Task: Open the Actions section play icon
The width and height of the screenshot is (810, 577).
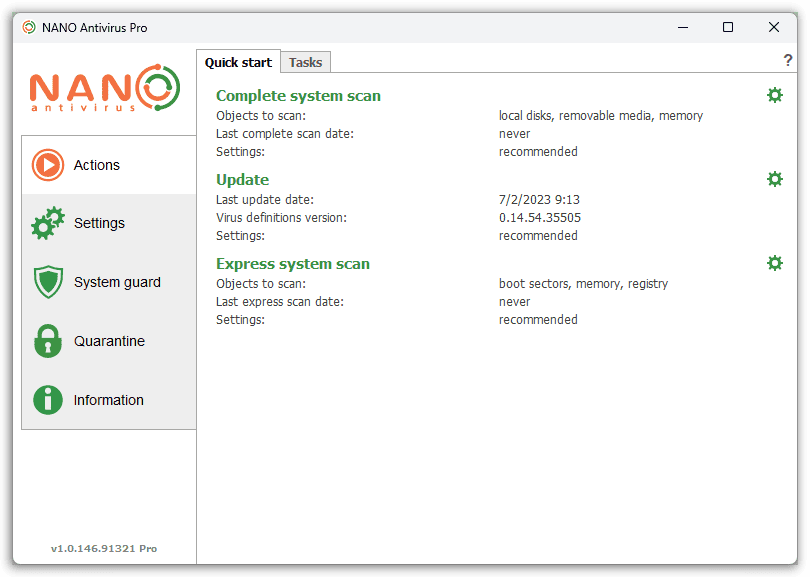Action: 48,165
